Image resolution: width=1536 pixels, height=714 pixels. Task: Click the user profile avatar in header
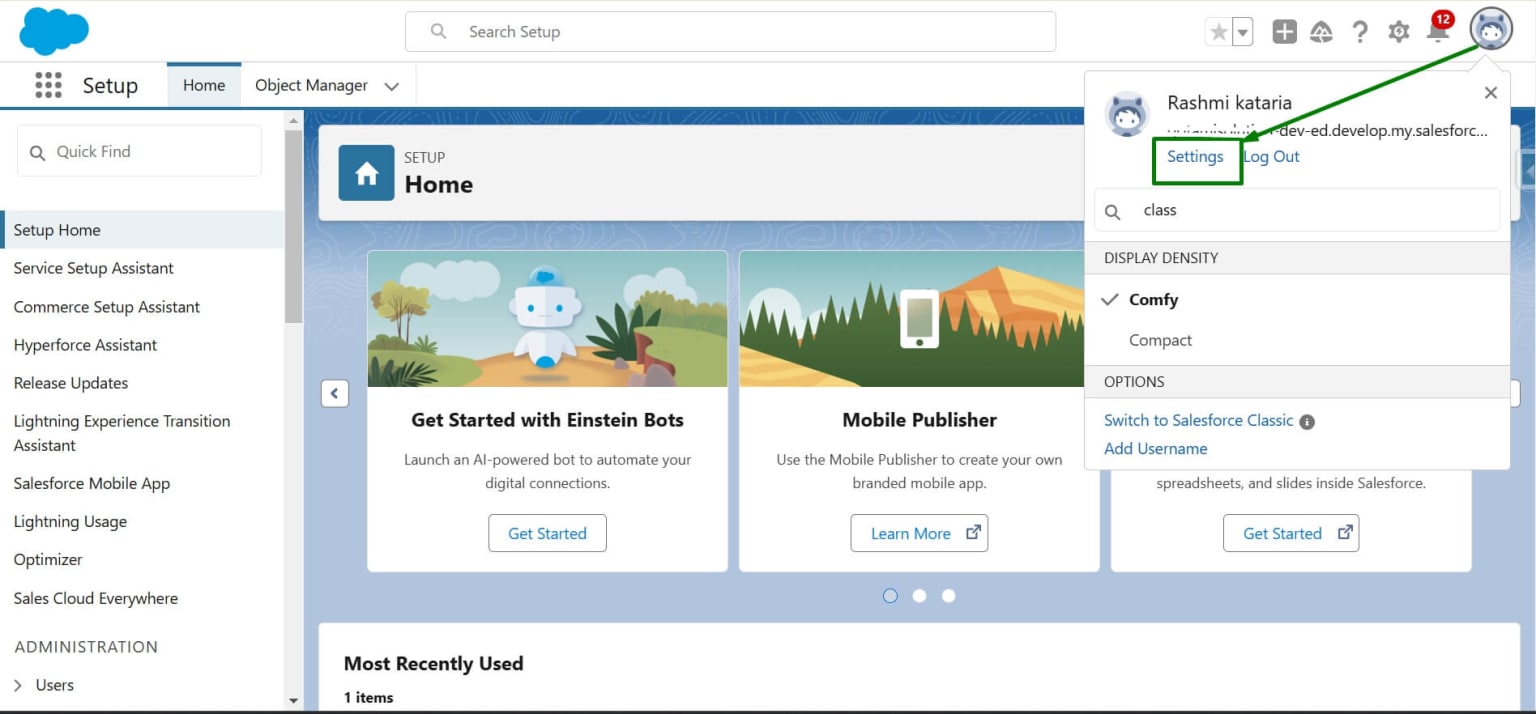pos(1491,30)
